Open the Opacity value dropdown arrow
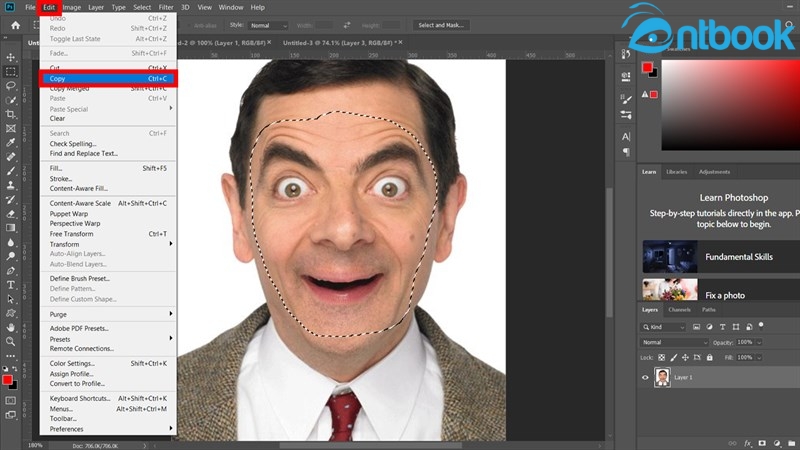Screen dimensions: 800x450 [x=759, y=342]
